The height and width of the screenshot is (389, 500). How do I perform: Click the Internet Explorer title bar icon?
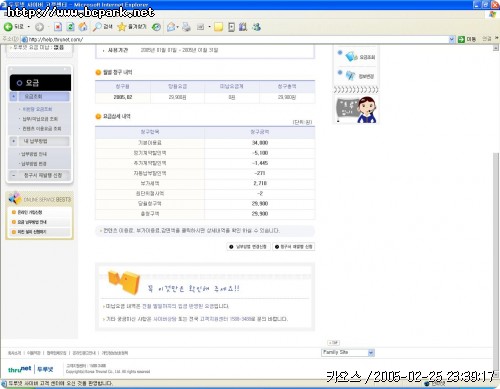(4, 5)
